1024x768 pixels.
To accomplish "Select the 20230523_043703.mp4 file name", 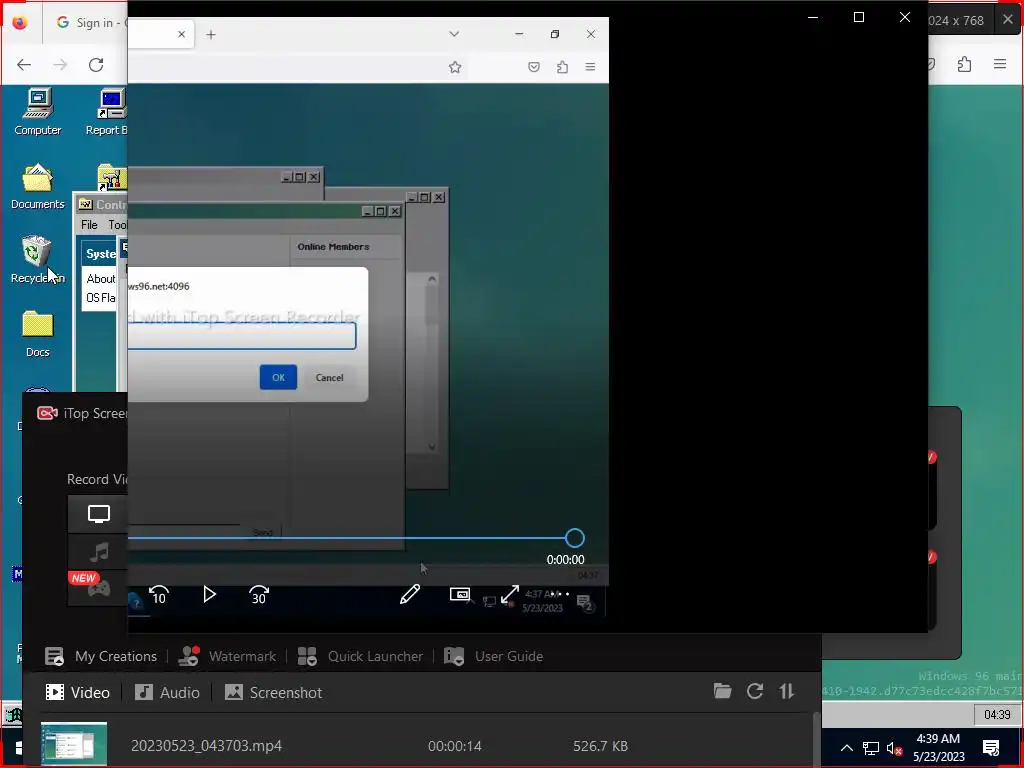I will [x=206, y=746].
